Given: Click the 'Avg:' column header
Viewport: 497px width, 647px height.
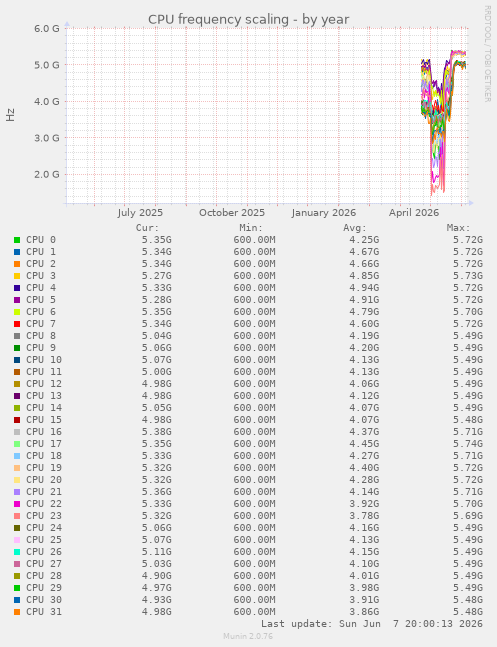Looking at the screenshot, I should click(x=355, y=228).
